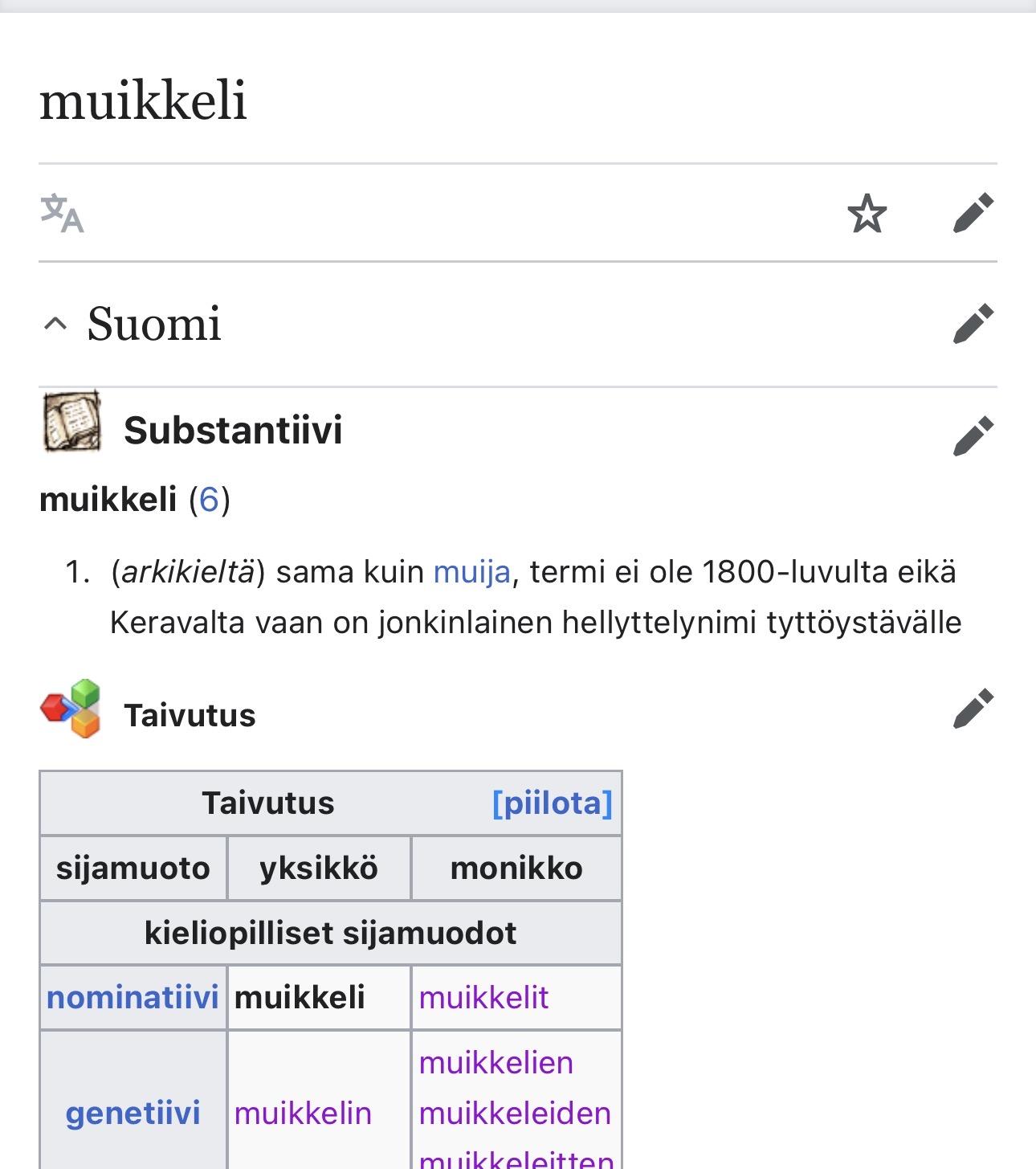The image size is (1036, 1169).
Task: Open the muikkelin genitive link
Action: (303, 1113)
